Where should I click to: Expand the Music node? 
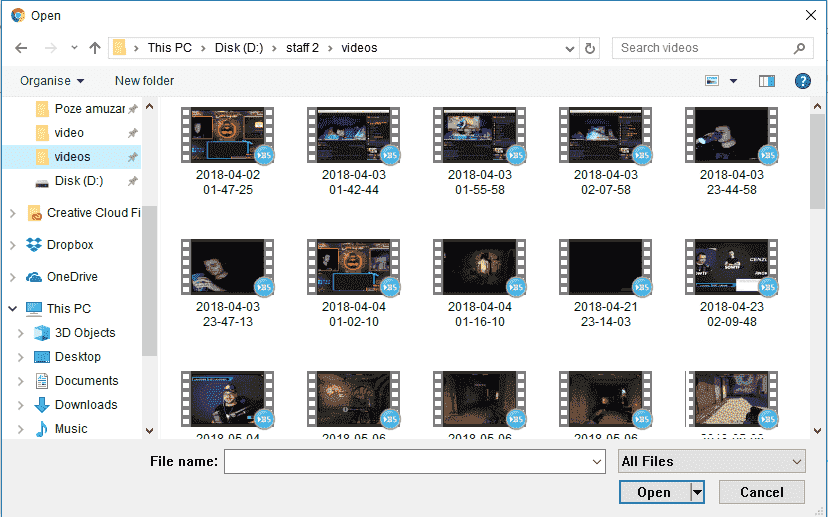click(x=21, y=429)
